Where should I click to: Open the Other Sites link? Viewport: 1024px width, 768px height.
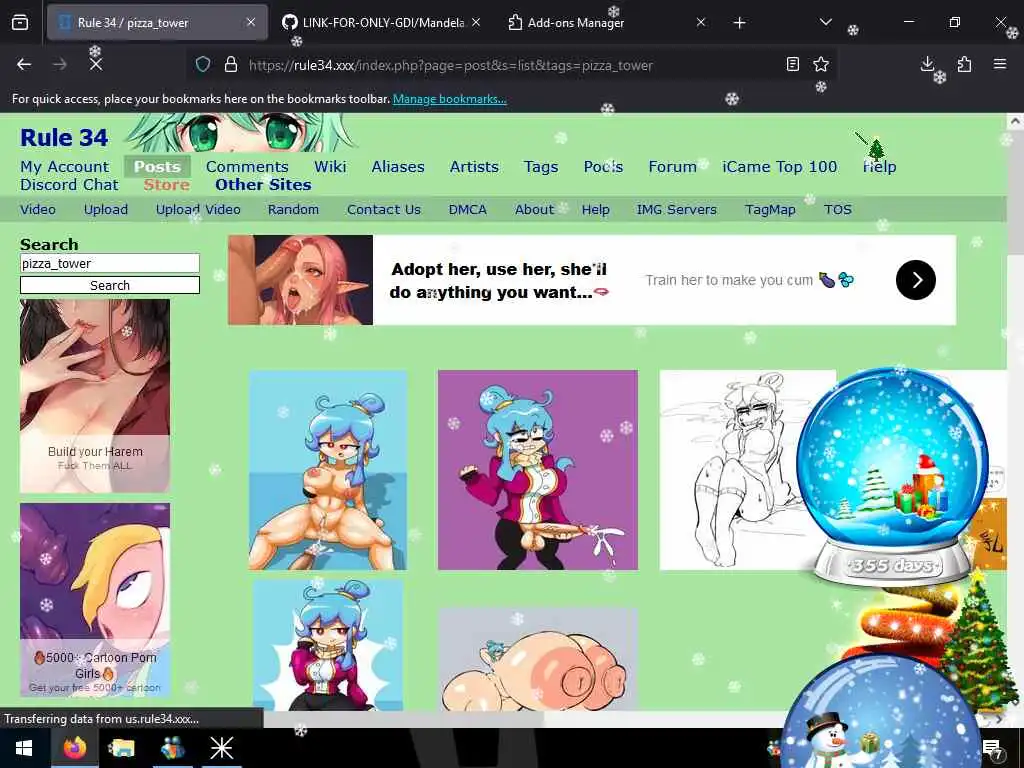[x=263, y=185]
